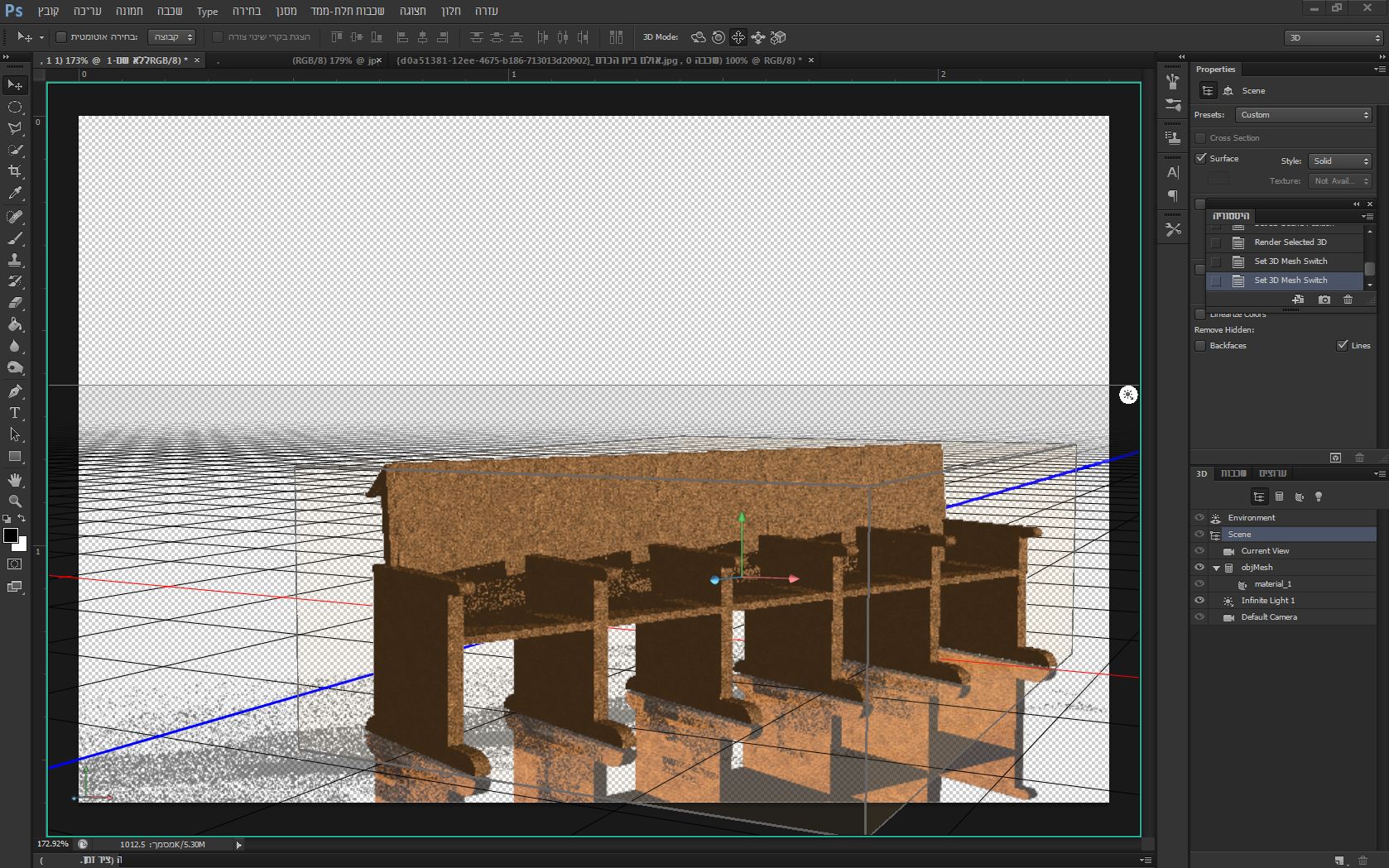Click the trash icon in History panel

point(1348,300)
